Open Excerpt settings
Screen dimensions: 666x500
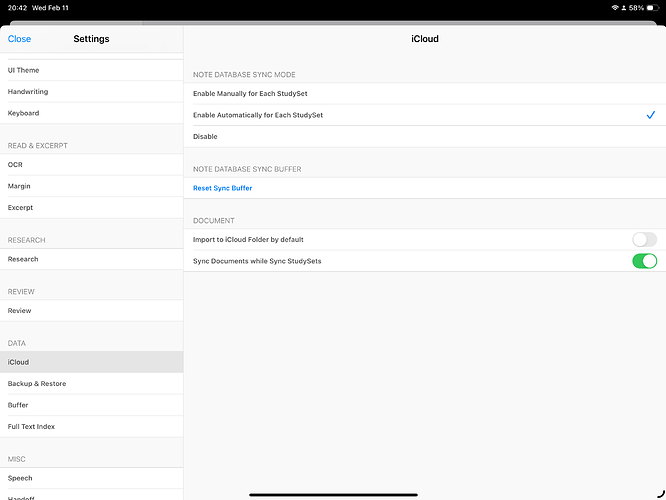[20, 207]
